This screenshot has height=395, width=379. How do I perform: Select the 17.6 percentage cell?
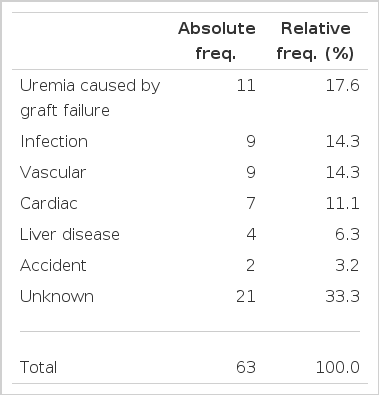point(342,86)
